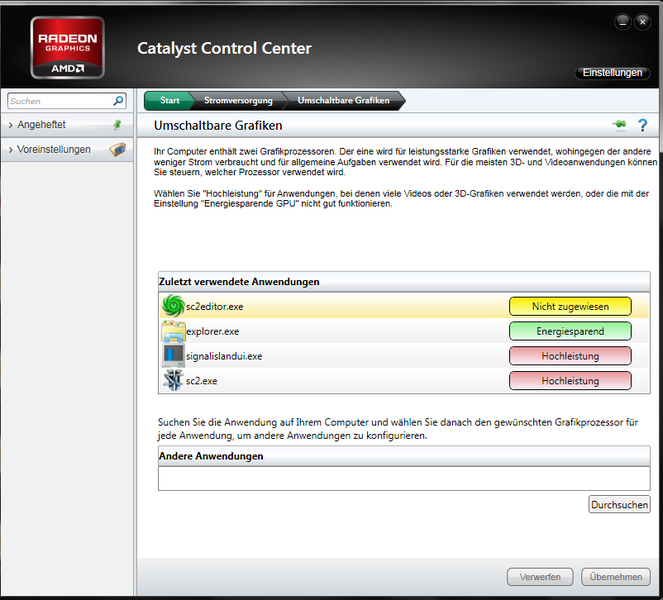The height and width of the screenshot is (600, 663).
Task: Open the Stromversorgung breadcrumb
Action: coord(238,101)
